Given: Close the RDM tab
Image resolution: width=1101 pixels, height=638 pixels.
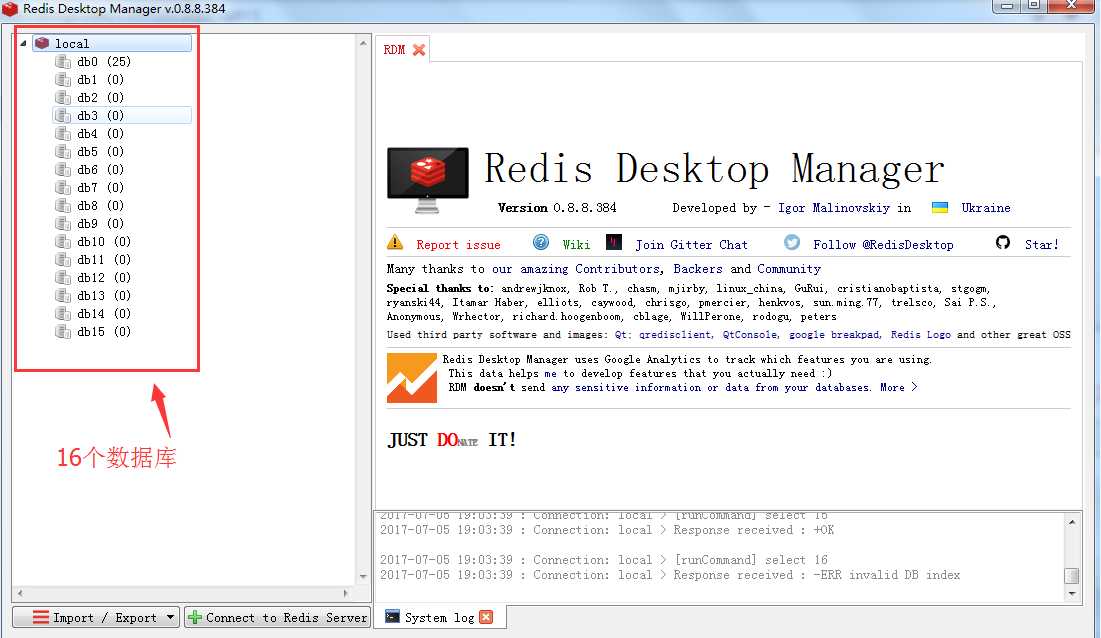Looking at the screenshot, I should coord(419,50).
